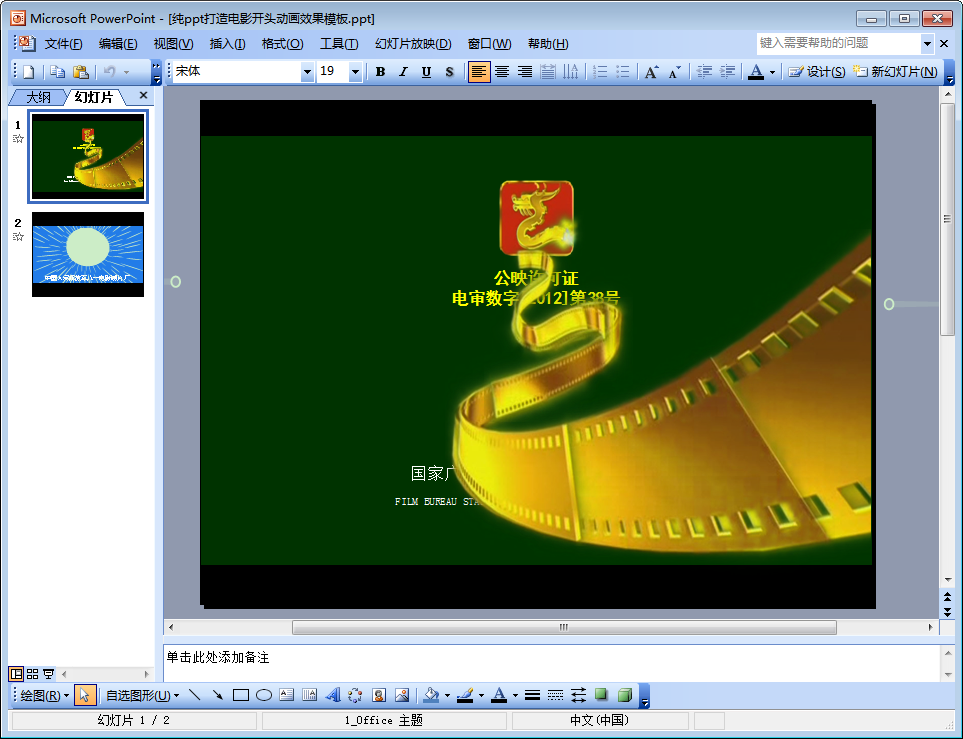This screenshot has width=963, height=739.
Task: Decrease font size icon
Action: pyautogui.click(x=674, y=72)
